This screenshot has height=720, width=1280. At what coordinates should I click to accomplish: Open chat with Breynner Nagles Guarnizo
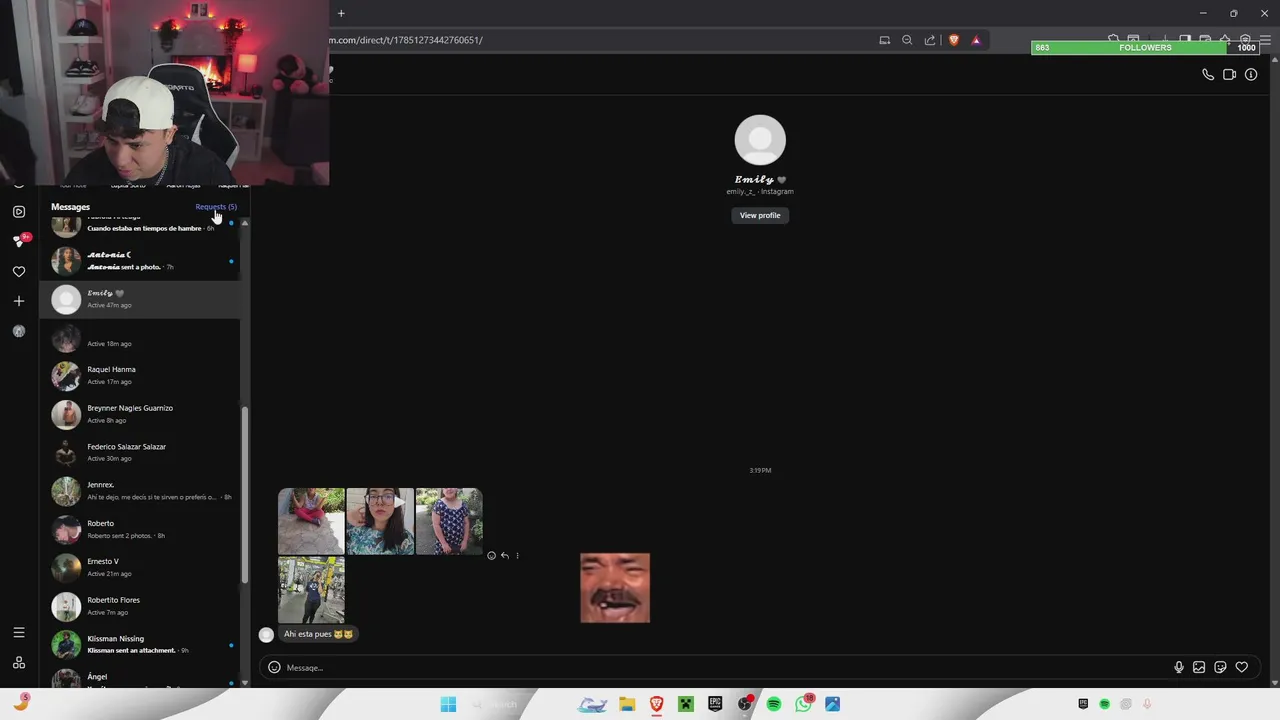[140, 414]
